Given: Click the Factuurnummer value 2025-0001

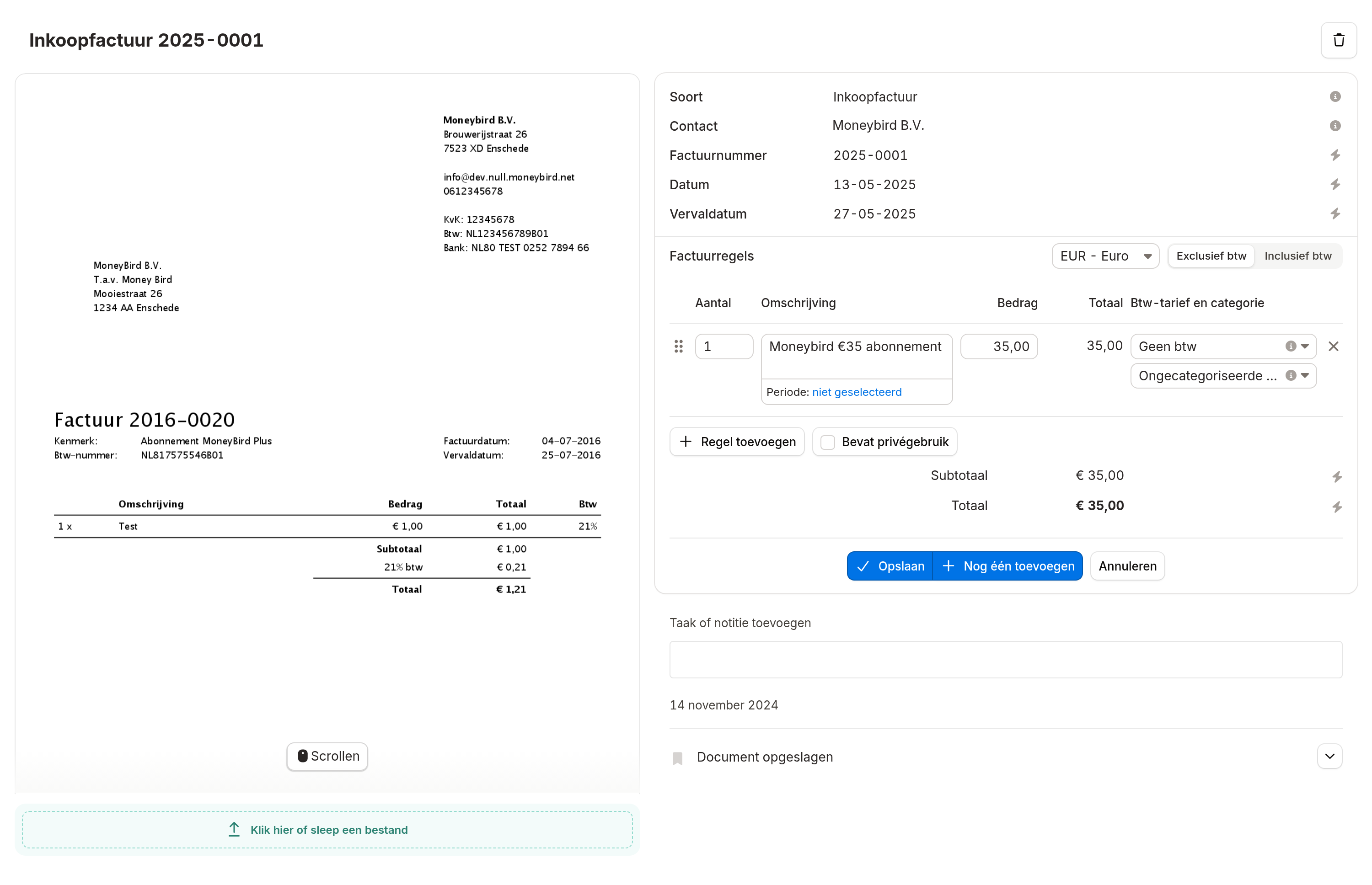Looking at the screenshot, I should tap(870, 155).
